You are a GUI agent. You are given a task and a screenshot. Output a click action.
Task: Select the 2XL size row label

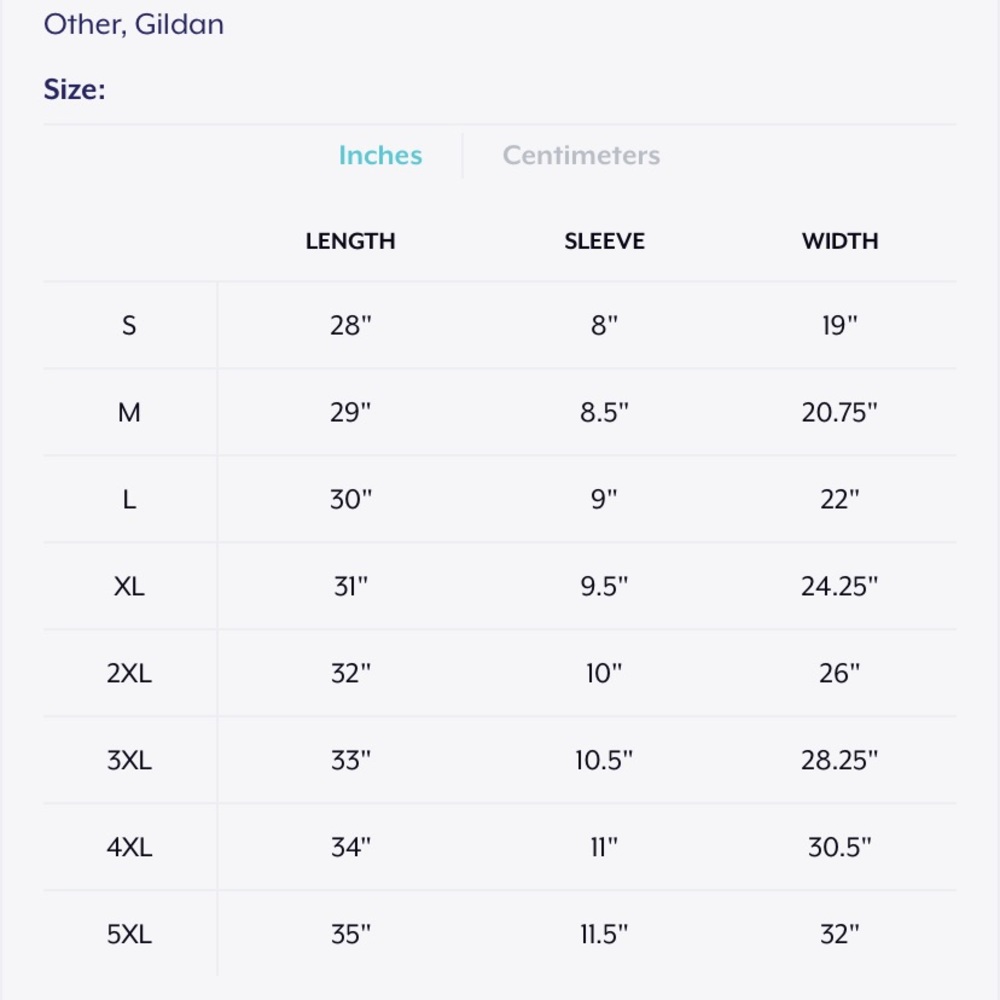[129, 673]
